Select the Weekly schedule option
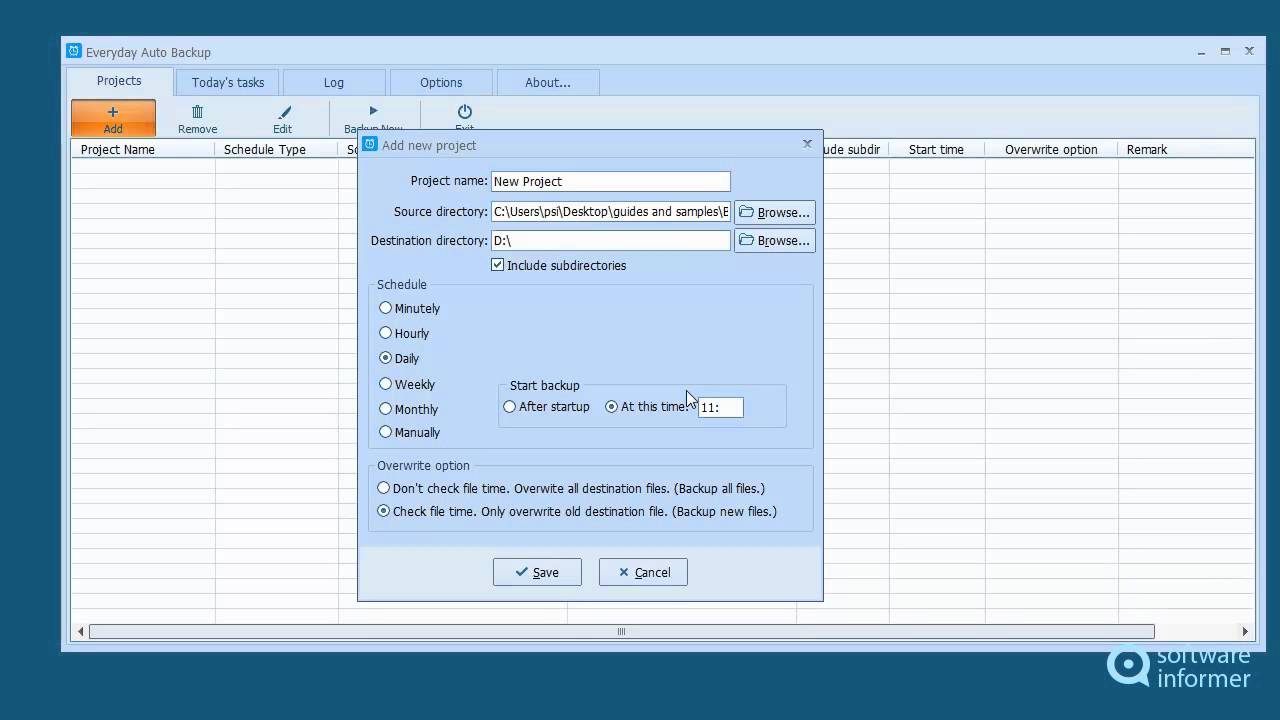1280x720 pixels. click(386, 384)
